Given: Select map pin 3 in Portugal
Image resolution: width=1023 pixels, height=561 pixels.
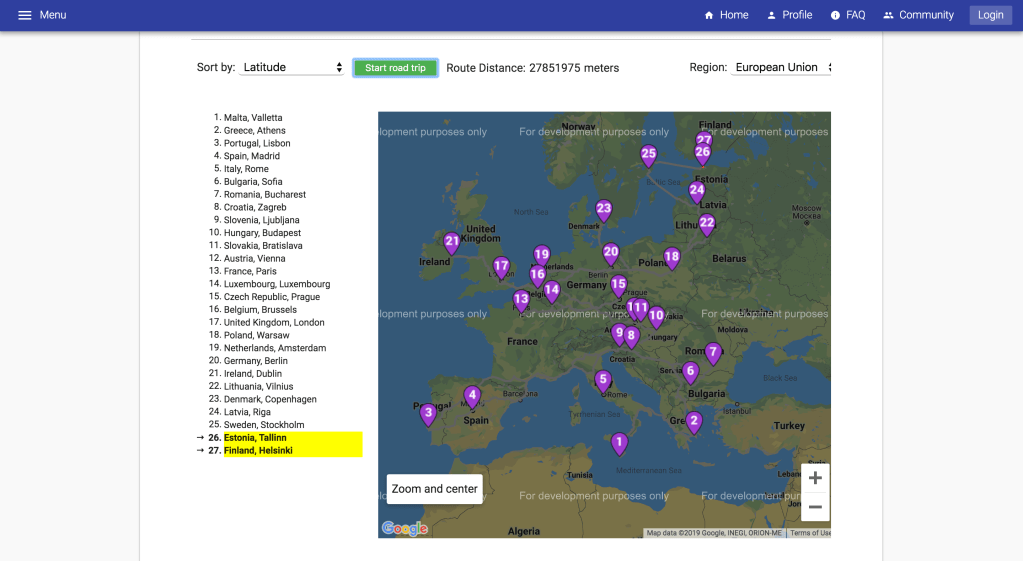Looking at the screenshot, I should click(428, 412).
